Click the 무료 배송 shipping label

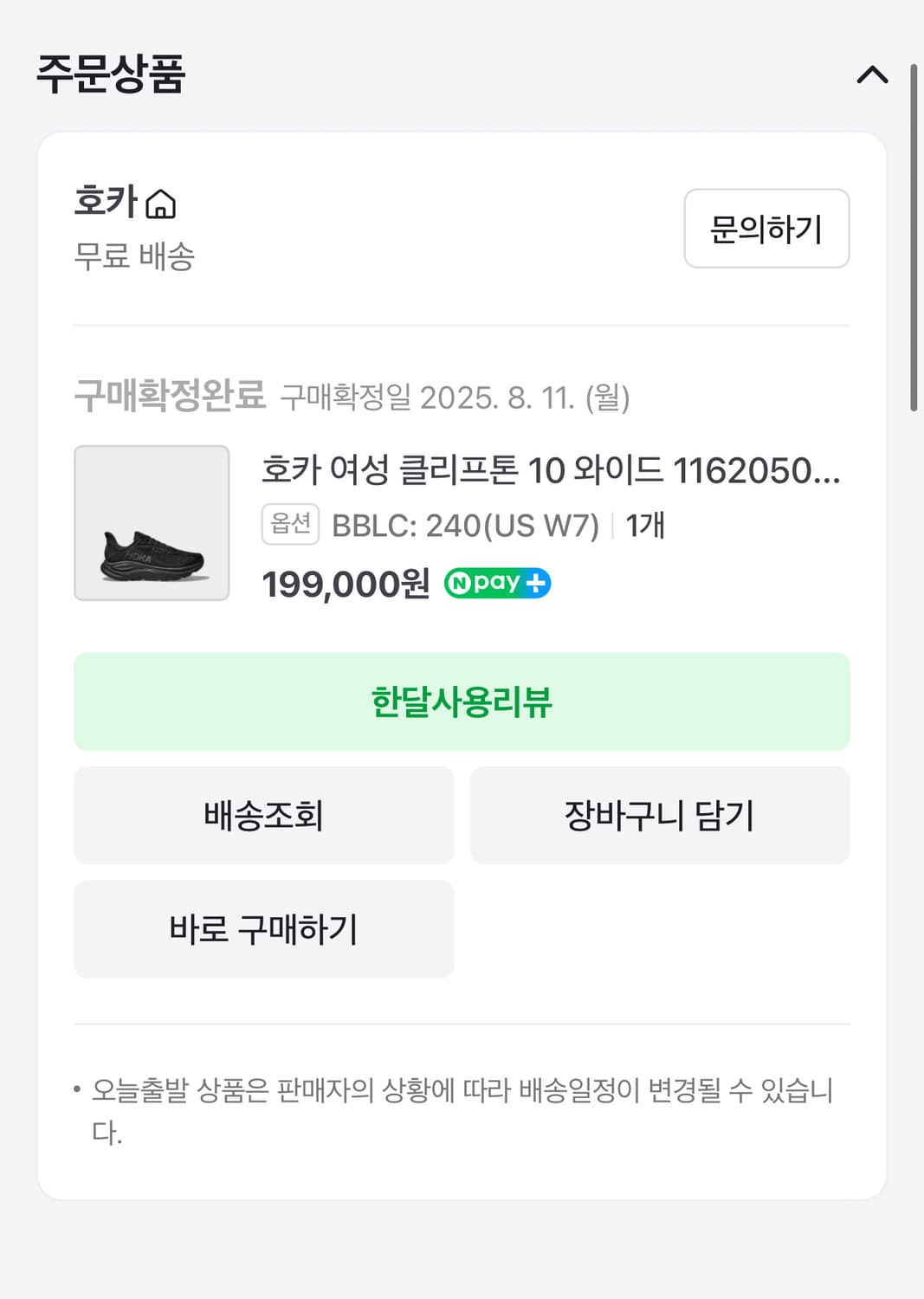click(134, 256)
